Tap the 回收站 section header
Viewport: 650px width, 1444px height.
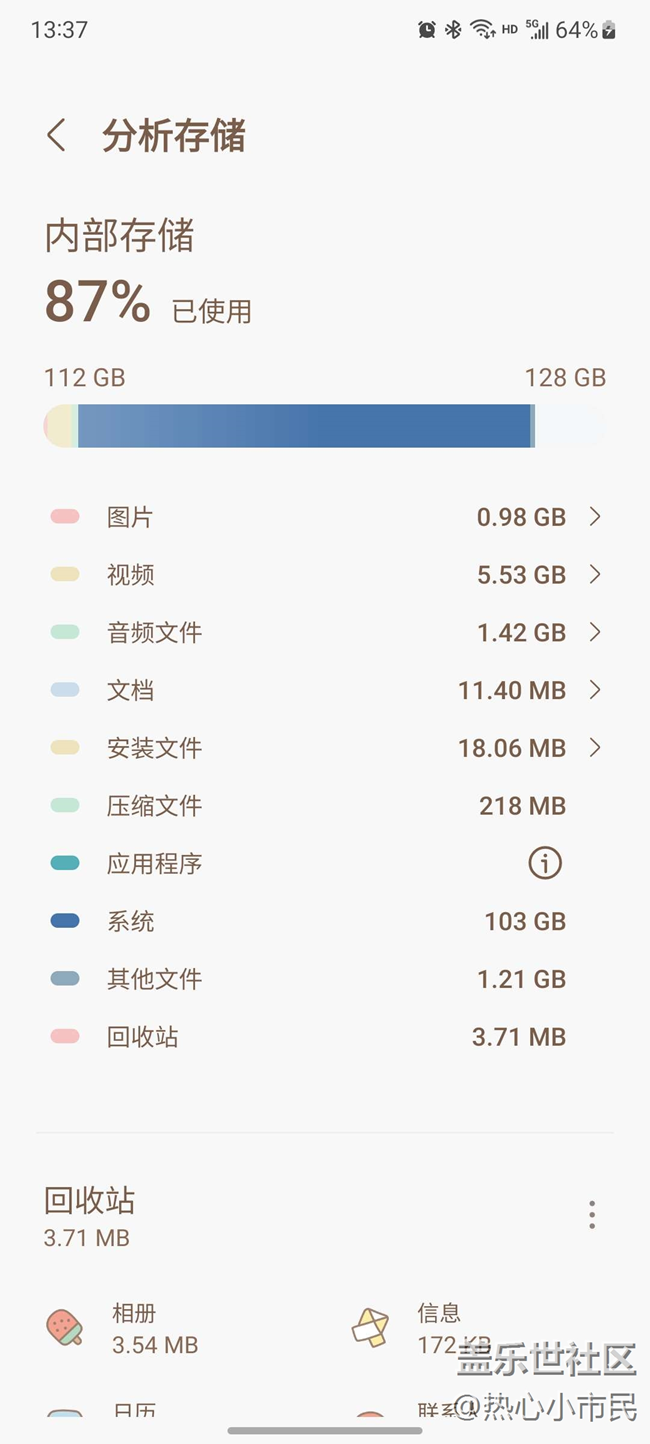coord(90,1201)
